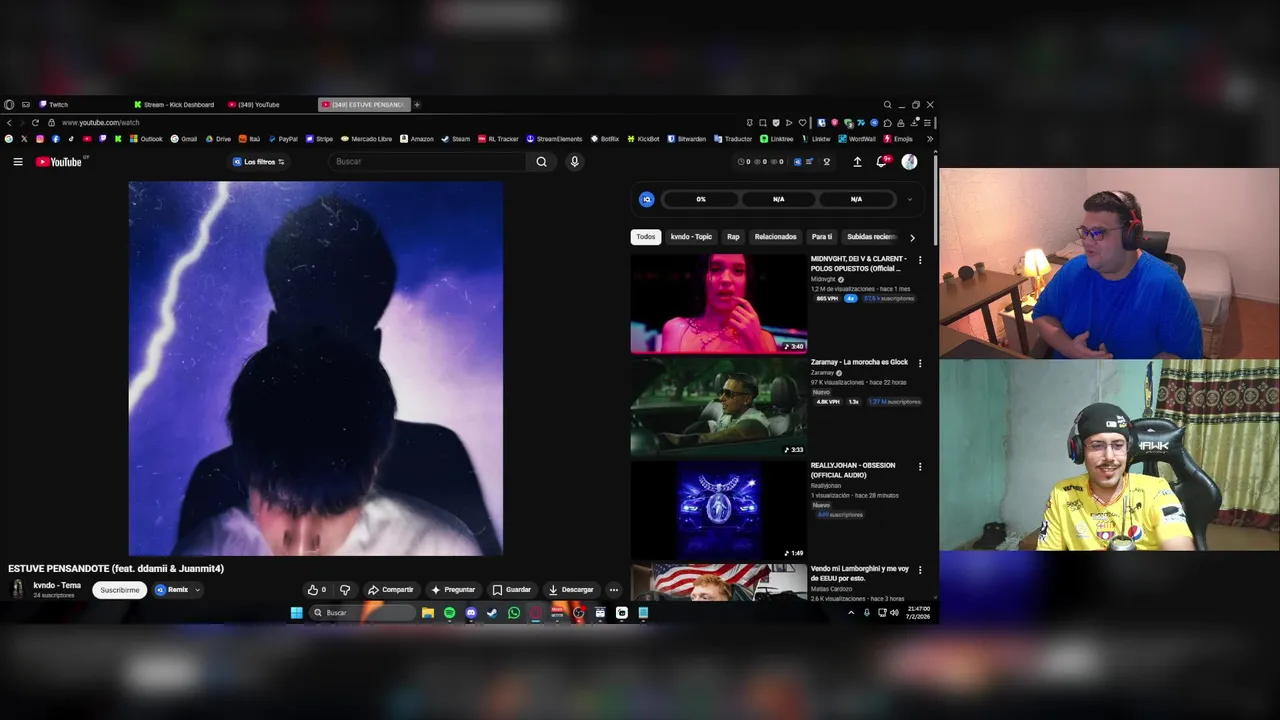This screenshot has width=1280, height=720.
Task: Expand the Remix dropdown arrow
Action: pos(197,590)
